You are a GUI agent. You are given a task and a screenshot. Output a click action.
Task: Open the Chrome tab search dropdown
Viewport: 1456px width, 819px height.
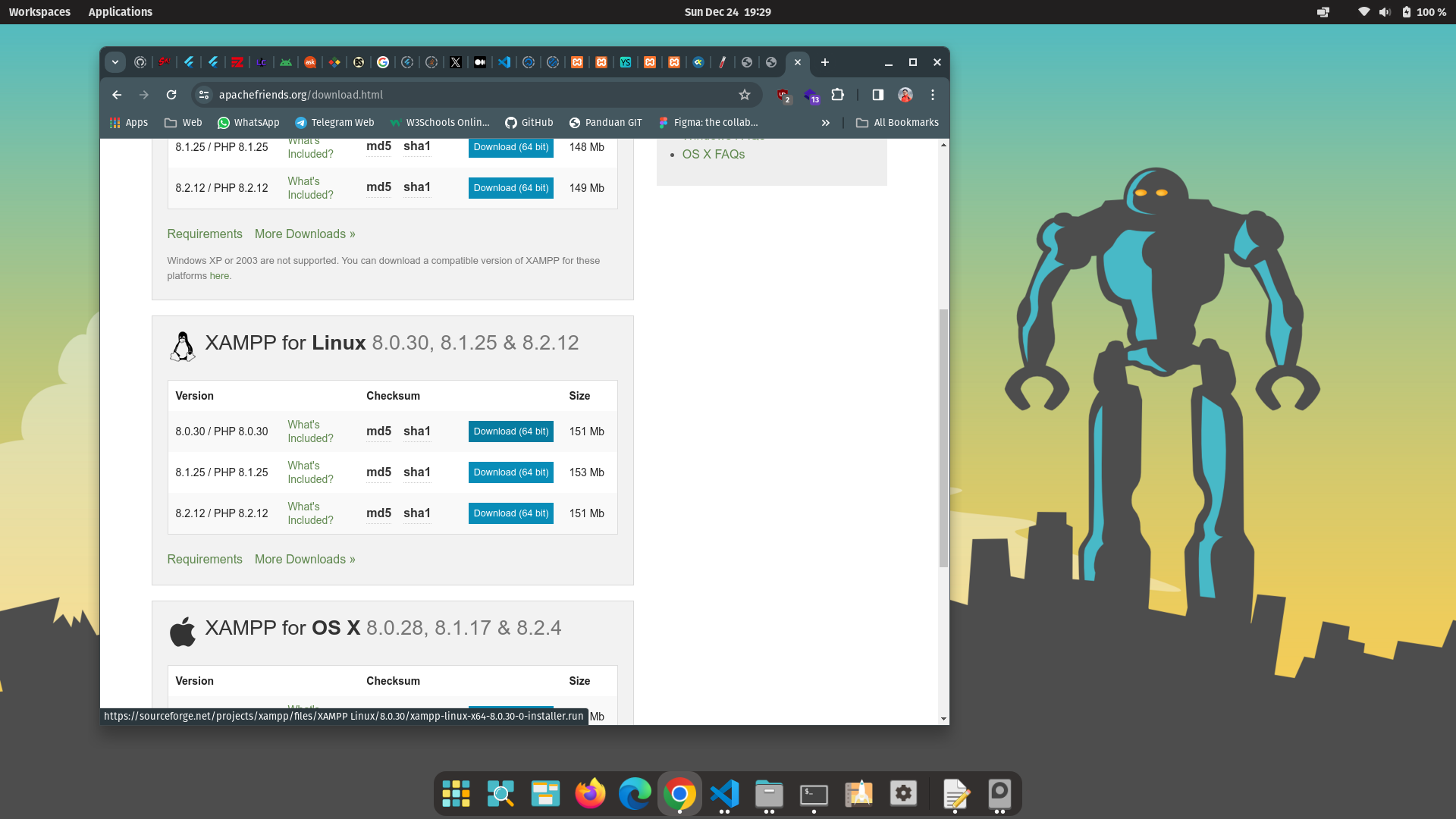tap(115, 62)
